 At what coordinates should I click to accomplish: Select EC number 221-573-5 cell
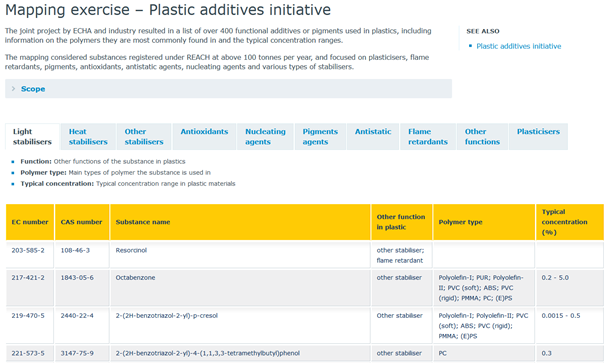30,354
